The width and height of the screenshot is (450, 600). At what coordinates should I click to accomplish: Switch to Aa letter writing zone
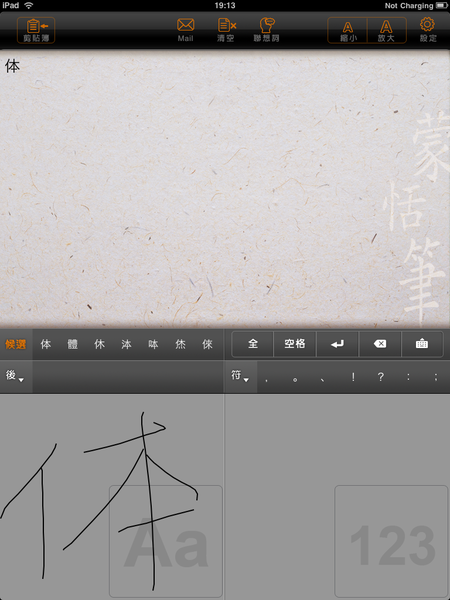[x=166, y=541]
